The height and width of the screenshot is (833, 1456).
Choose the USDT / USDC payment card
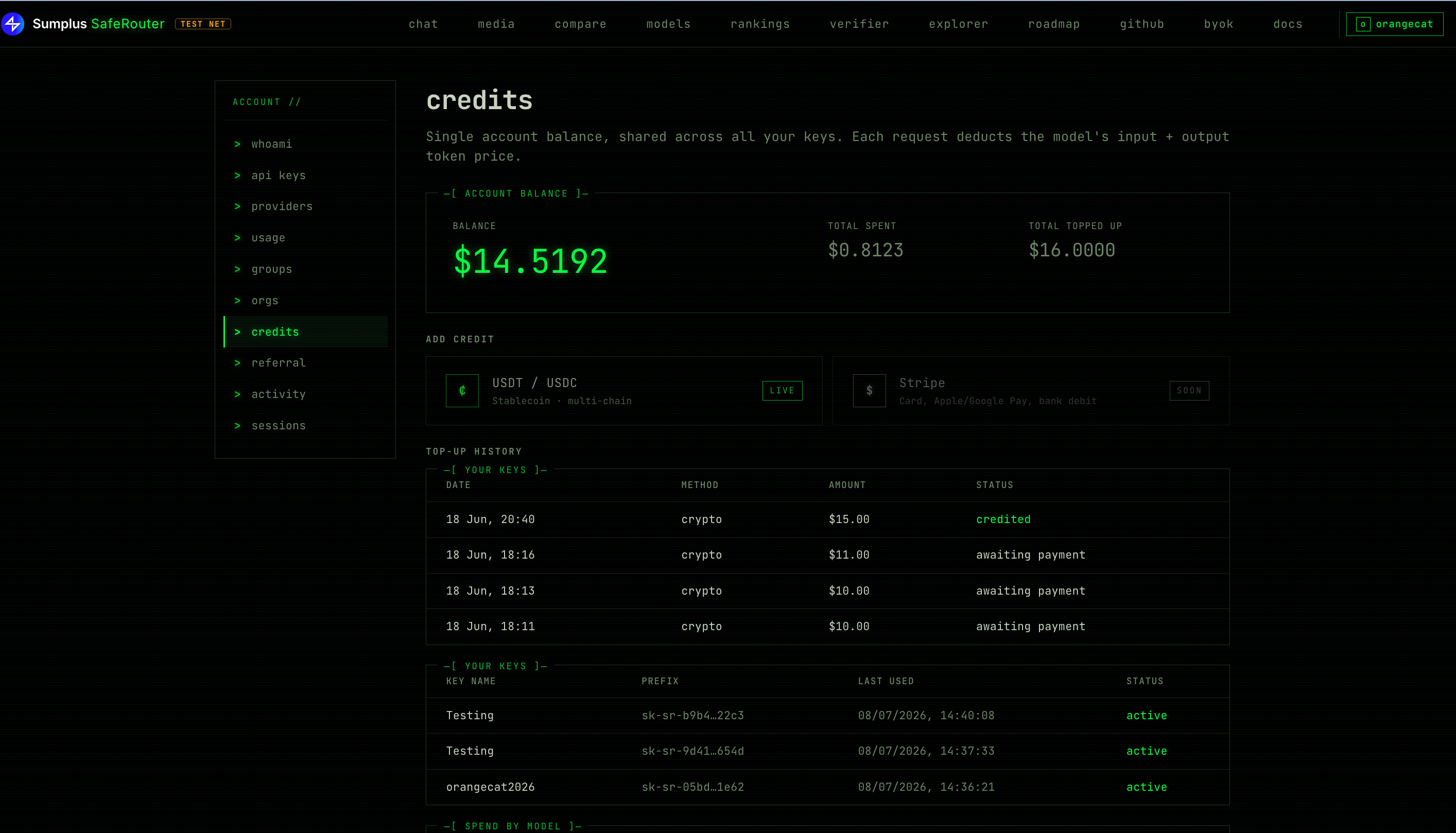624,391
